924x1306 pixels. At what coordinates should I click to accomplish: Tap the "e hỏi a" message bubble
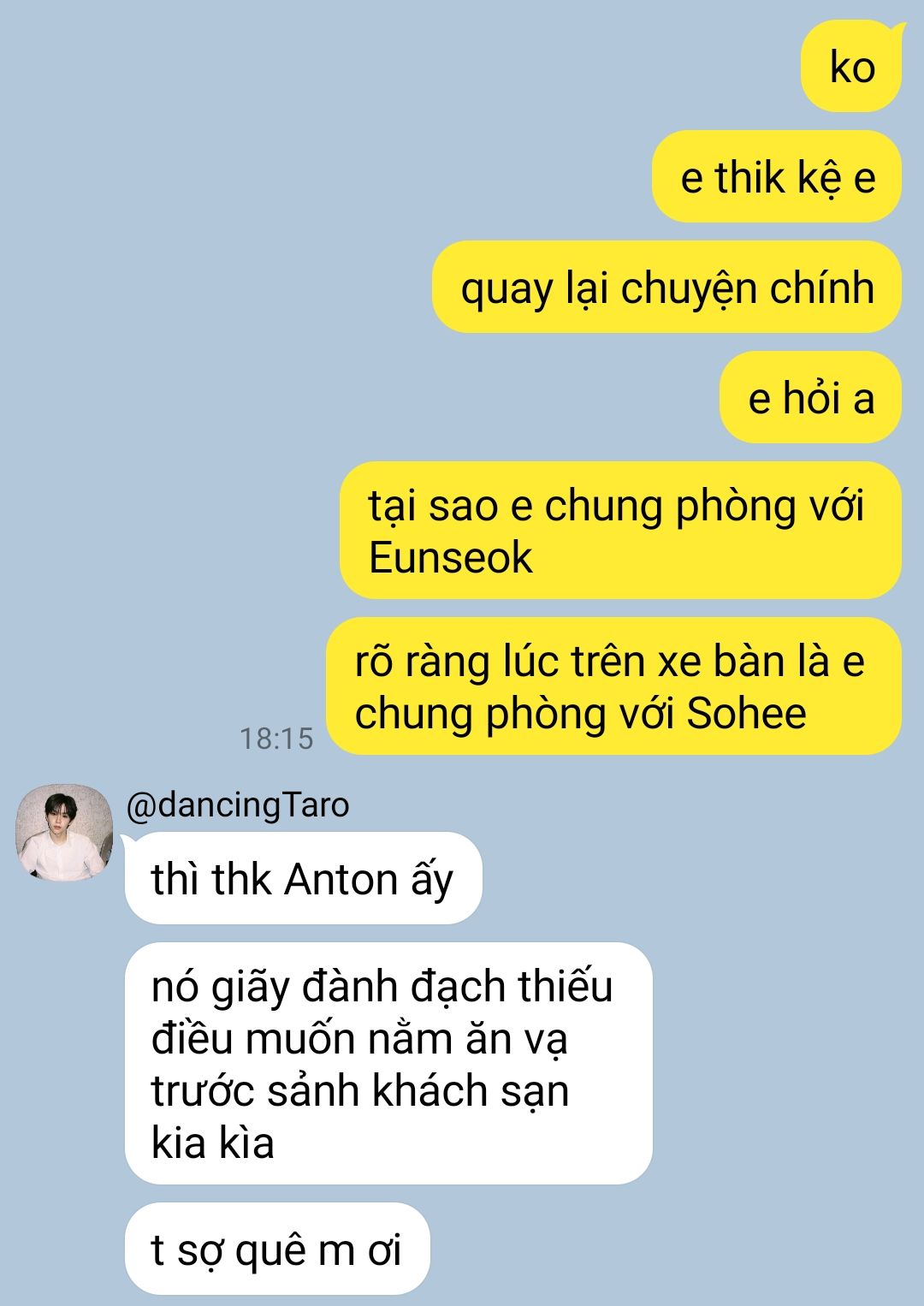(810, 398)
